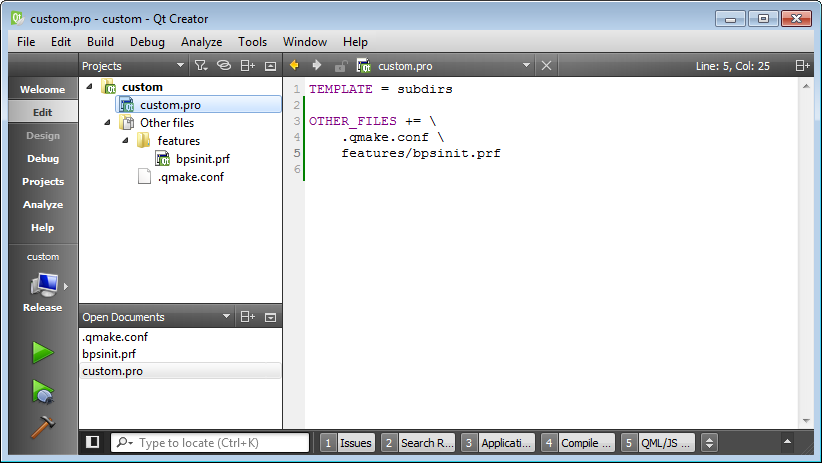Run the project with green play button
Screen dimensions: 822x463
coord(43,352)
